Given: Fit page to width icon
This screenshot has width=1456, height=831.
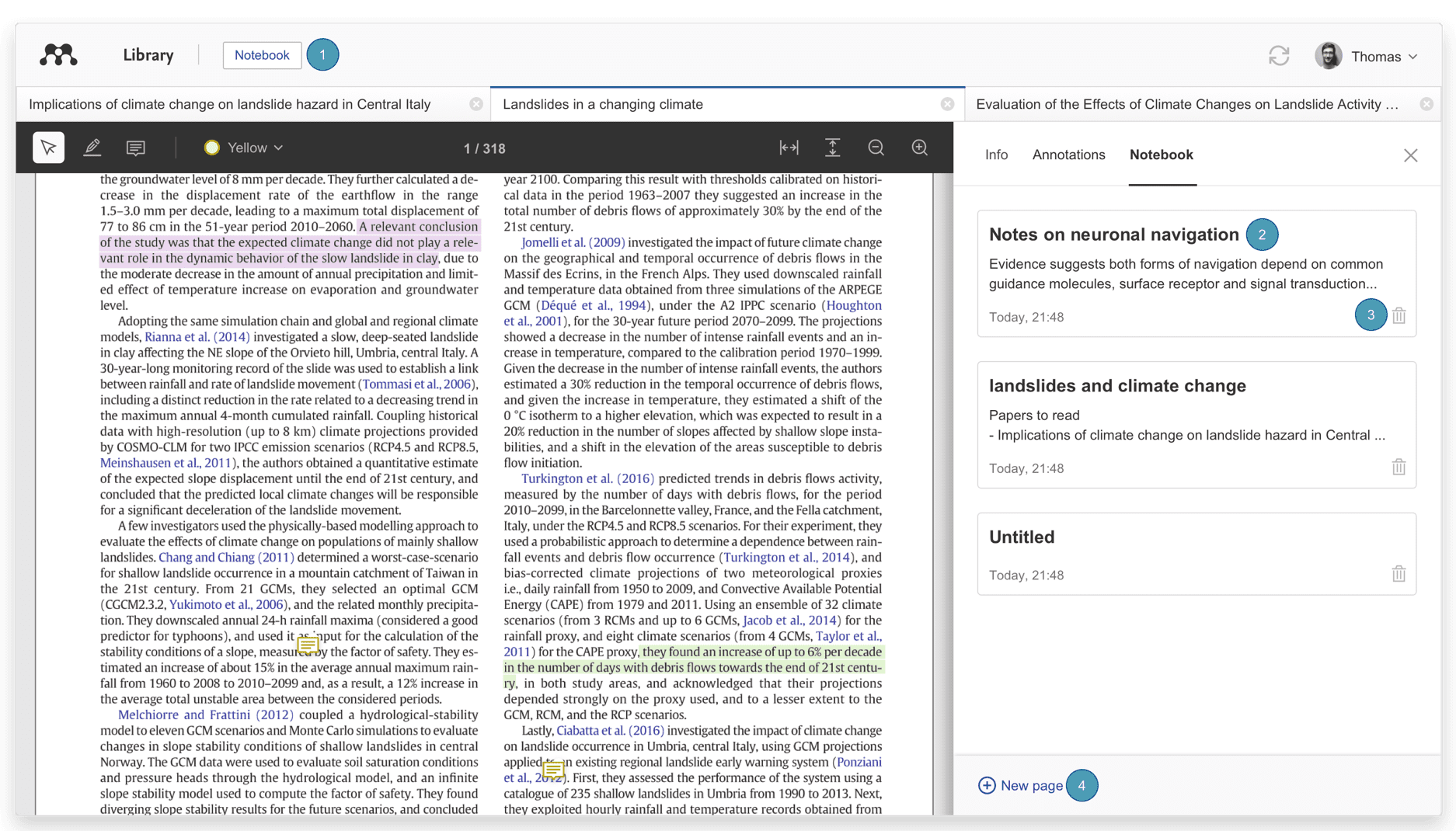Looking at the screenshot, I should (789, 148).
